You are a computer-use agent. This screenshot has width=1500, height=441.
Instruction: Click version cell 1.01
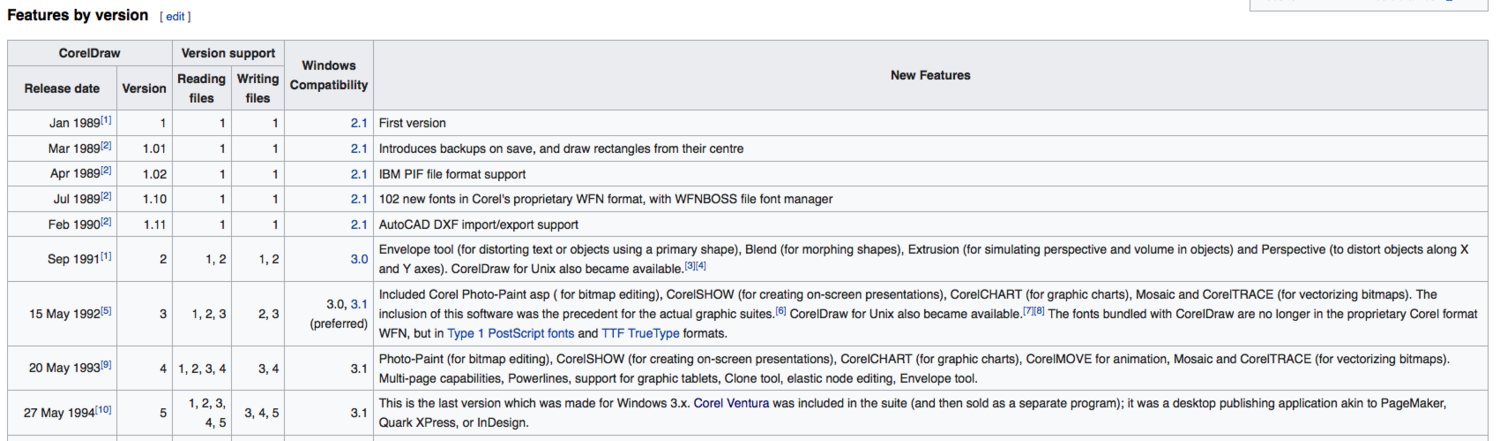(x=144, y=149)
